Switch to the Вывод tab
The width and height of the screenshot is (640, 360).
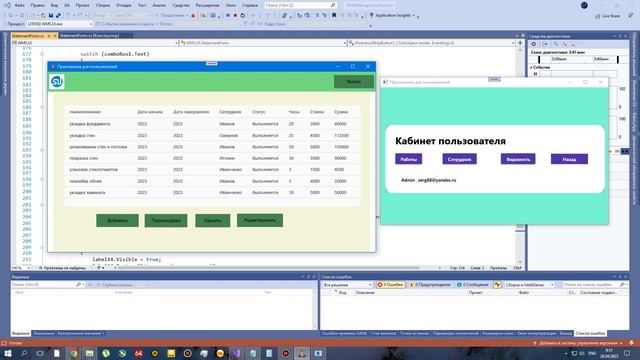[566, 333]
